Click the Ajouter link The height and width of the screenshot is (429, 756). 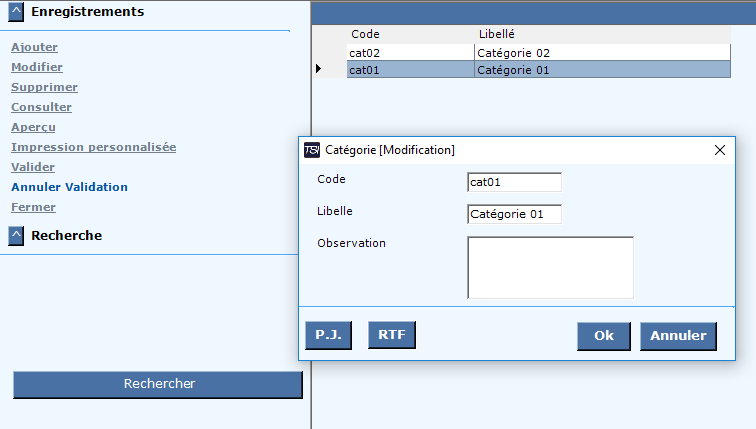point(34,47)
